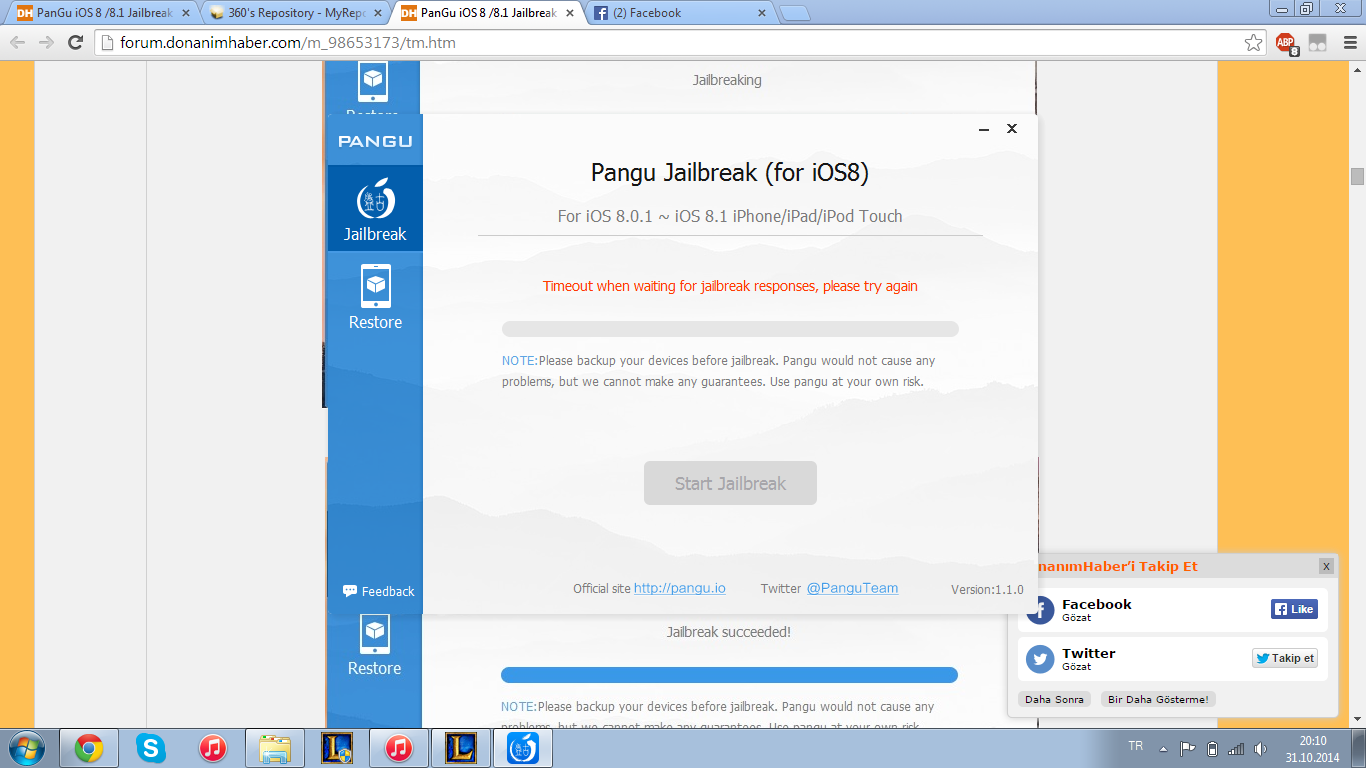1366x768 pixels.
Task: Click the gray jailbreak progress bar
Action: pos(730,329)
